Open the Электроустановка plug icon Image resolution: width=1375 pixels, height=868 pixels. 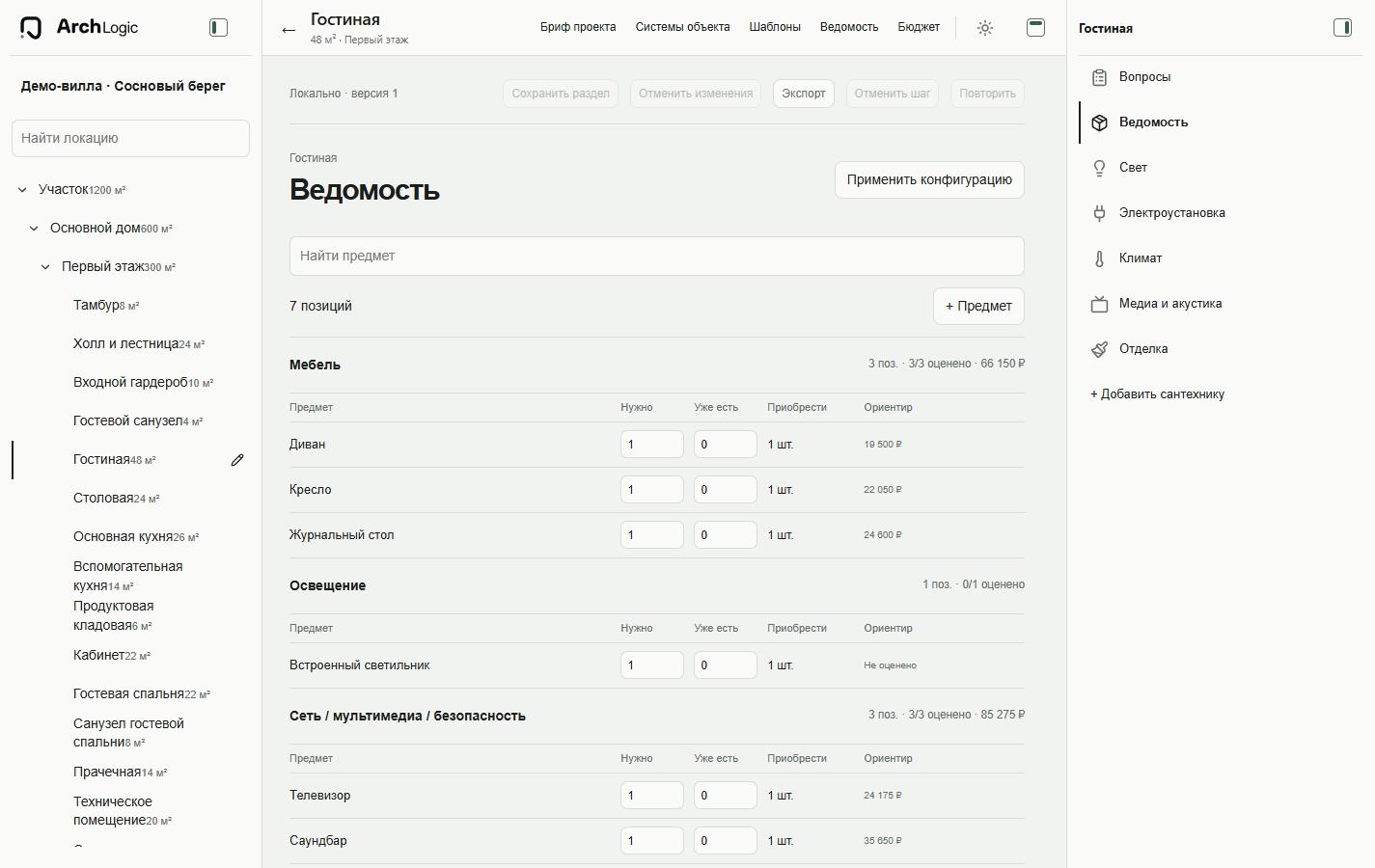(1099, 213)
